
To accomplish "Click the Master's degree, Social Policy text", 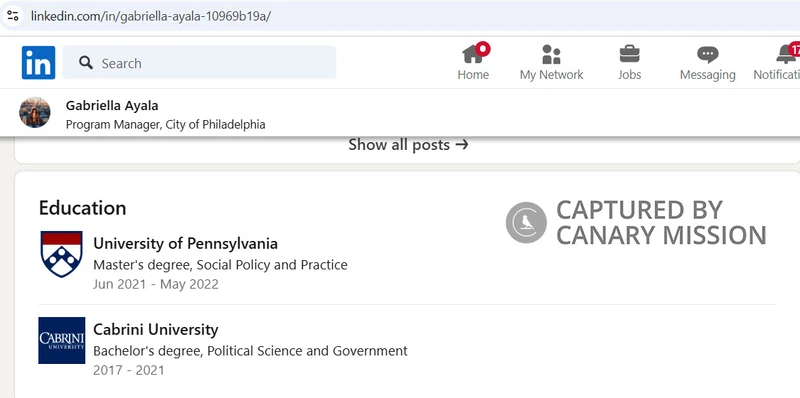I will tap(220, 265).
